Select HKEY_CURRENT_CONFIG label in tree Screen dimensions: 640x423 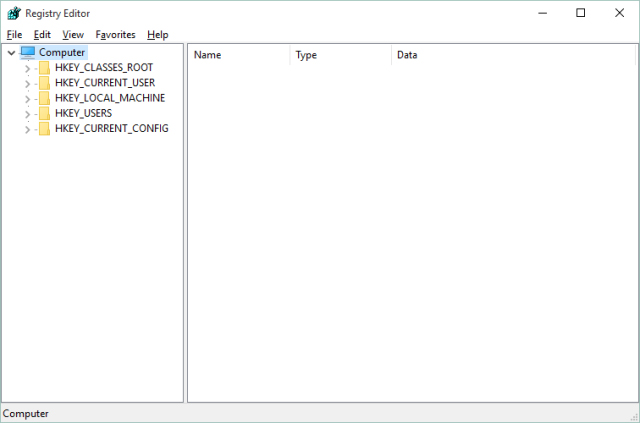(x=112, y=128)
